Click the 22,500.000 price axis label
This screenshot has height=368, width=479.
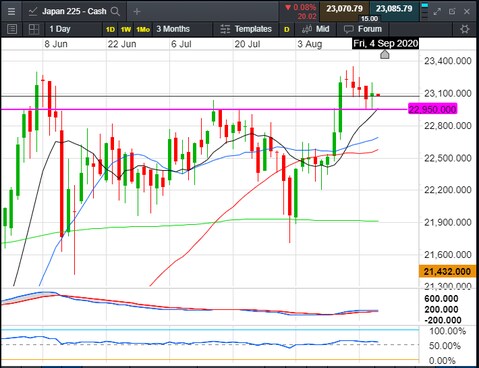(x=448, y=158)
